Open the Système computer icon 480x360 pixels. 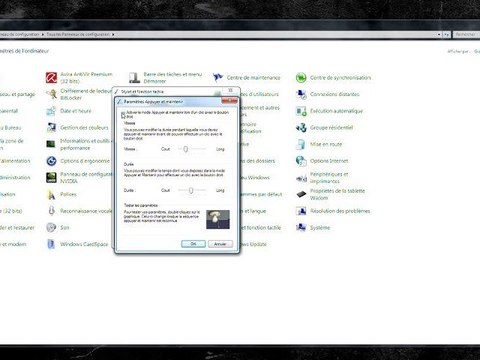(x=301, y=228)
